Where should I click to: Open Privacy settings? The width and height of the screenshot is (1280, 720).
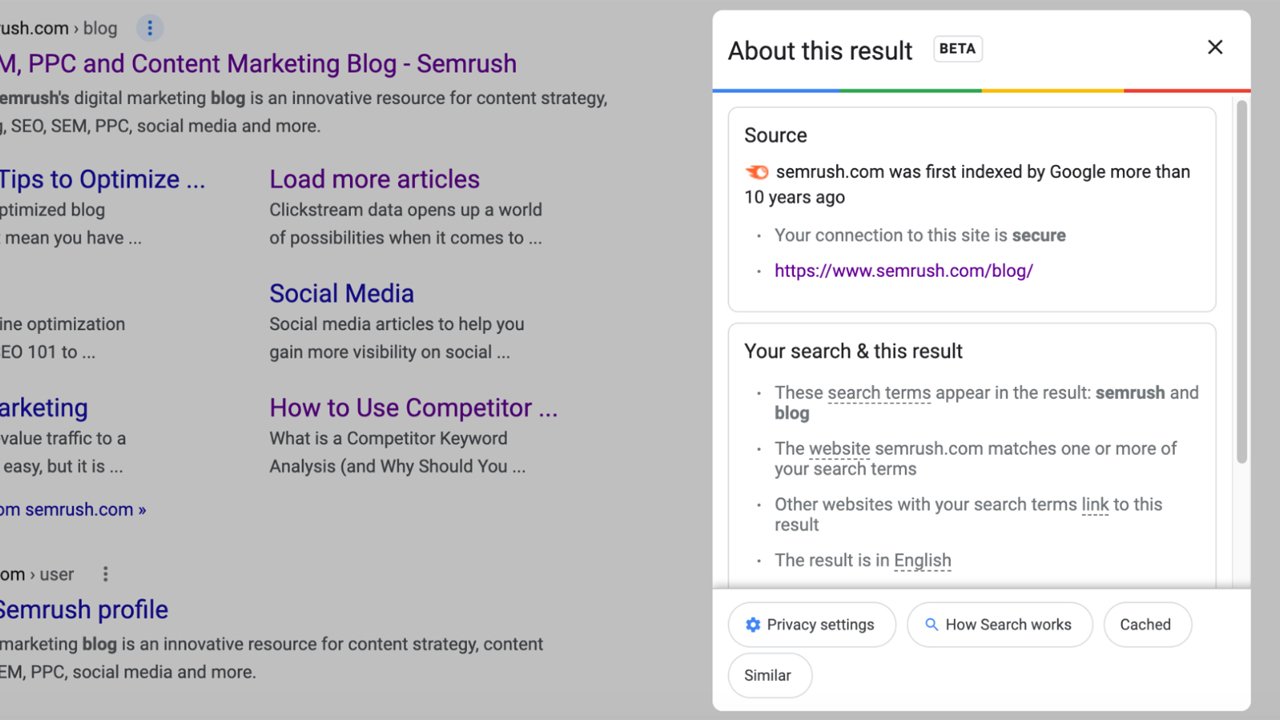point(811,625)
